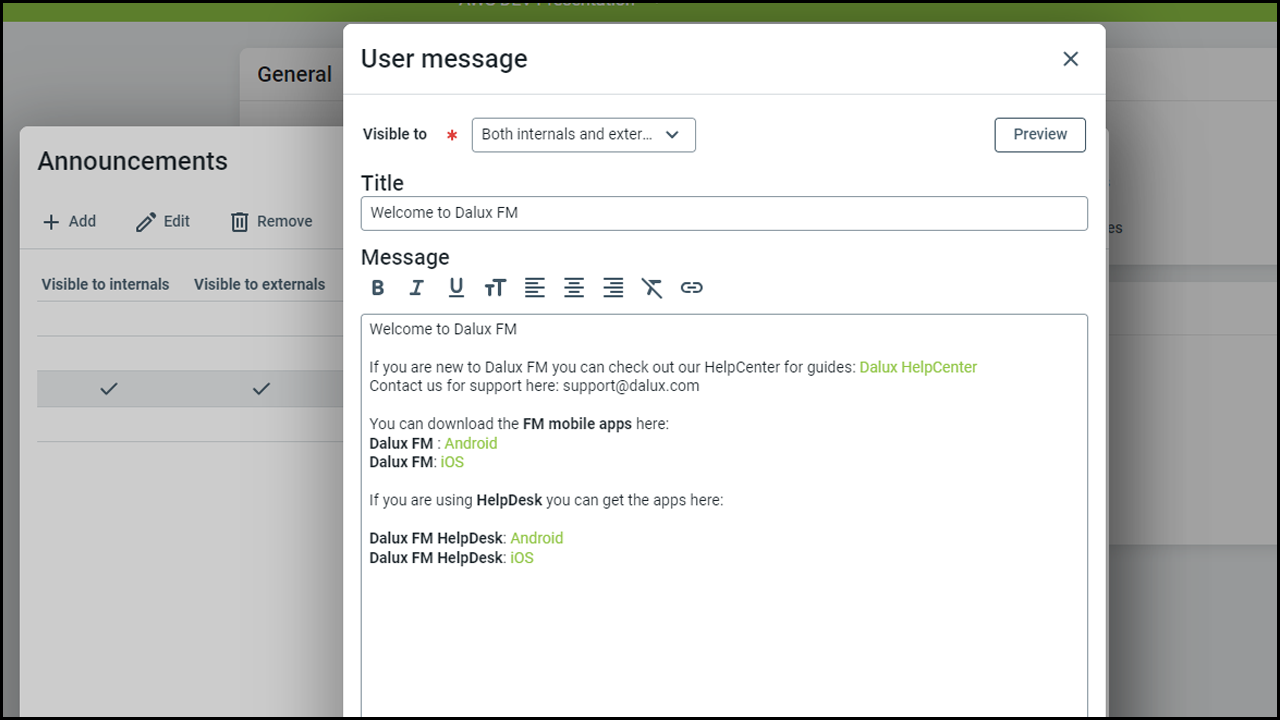Click the Dalux FM HelpDesk iOS link

tap(522, 558)
